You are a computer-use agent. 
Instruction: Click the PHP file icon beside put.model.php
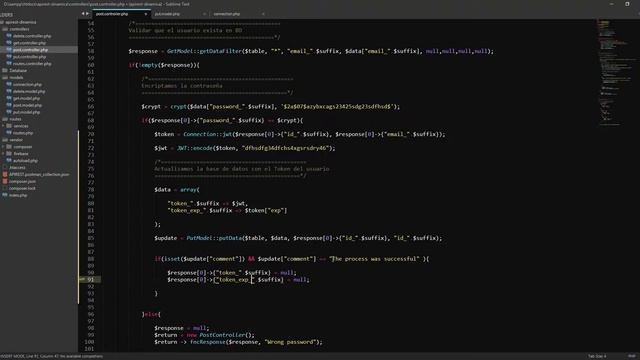pyautogui.click(x=9, y=112)
